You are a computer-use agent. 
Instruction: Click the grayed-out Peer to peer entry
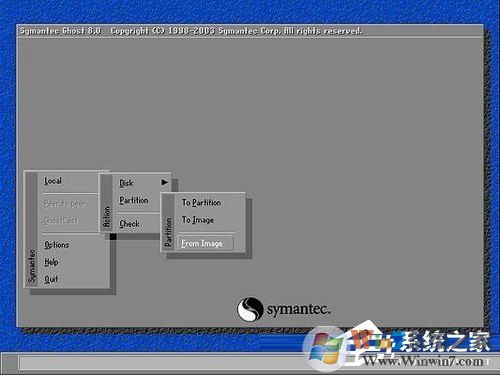65,203
